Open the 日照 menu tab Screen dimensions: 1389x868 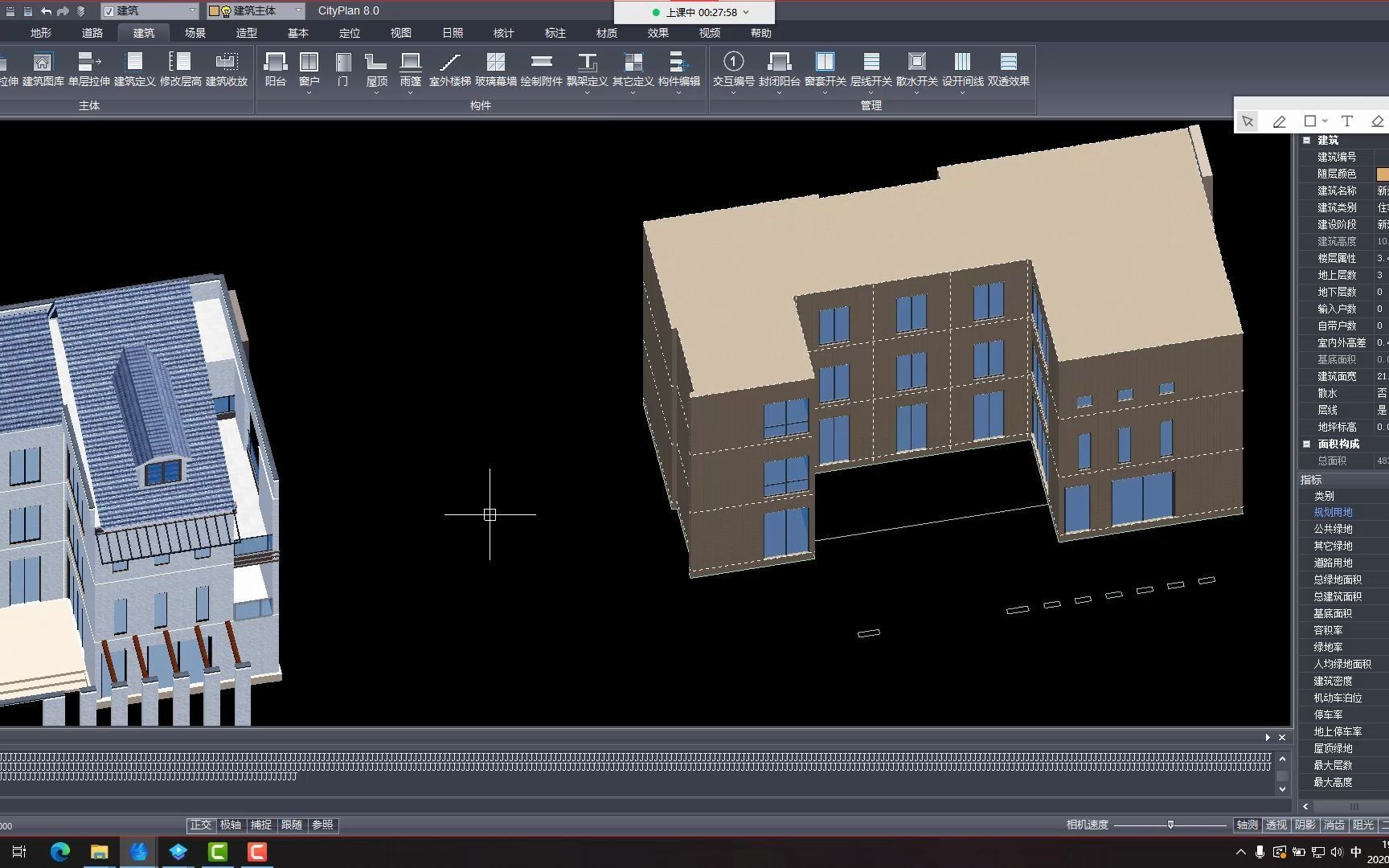click(x=453, y=33)
